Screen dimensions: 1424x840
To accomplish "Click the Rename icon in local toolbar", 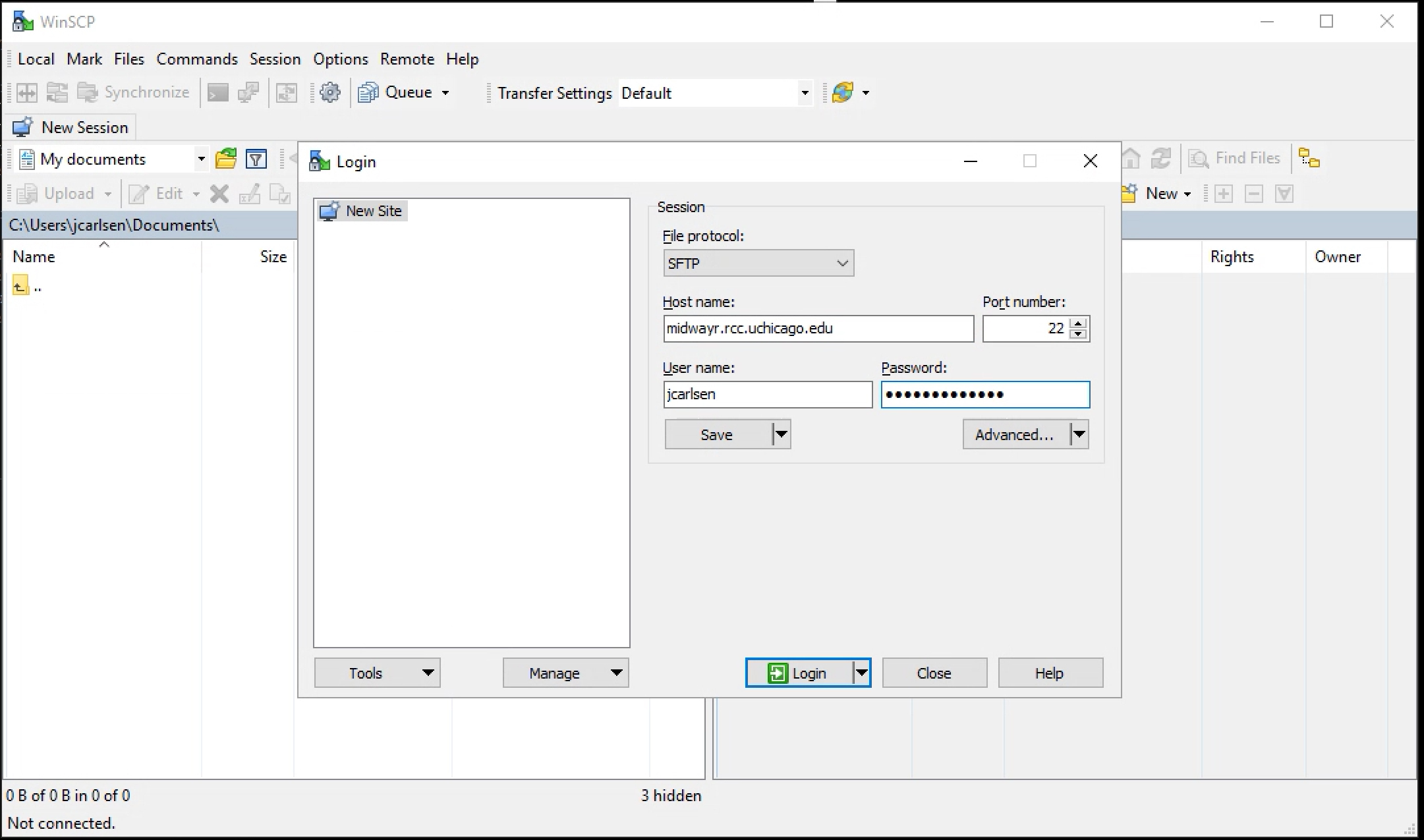I will click(x=250, y=194).
